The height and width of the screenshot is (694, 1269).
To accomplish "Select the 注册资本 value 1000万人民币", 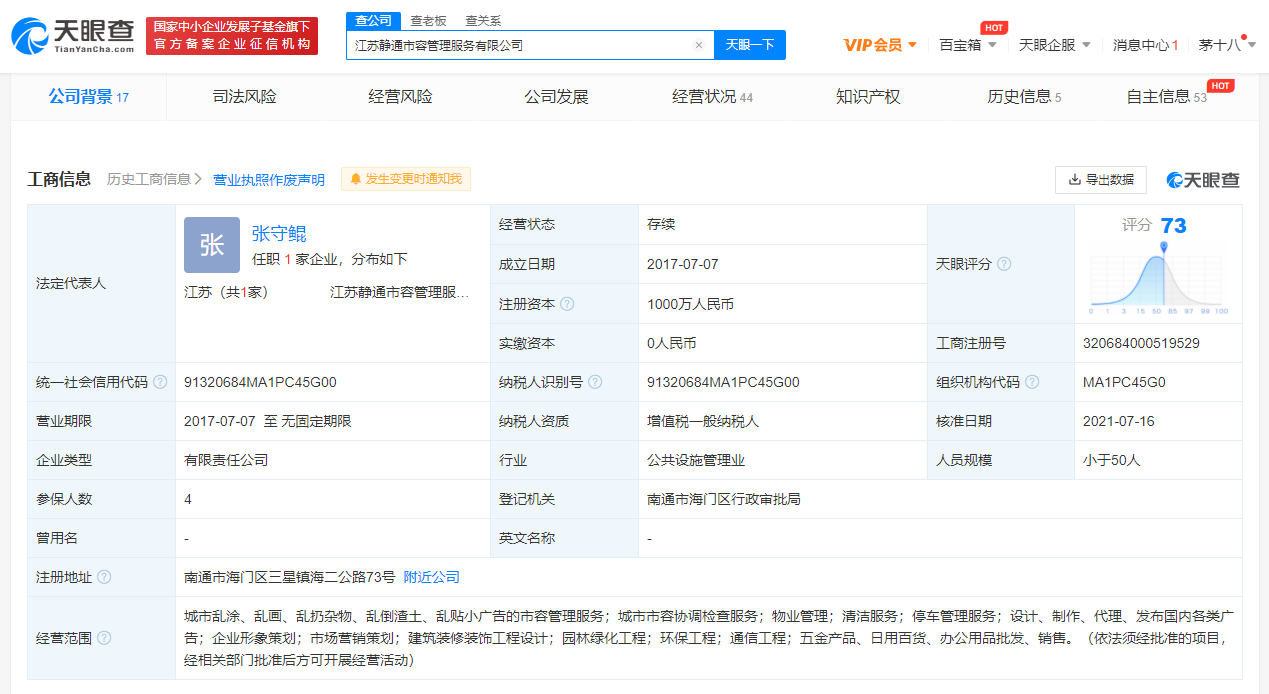I will click(x=690, y=304).
